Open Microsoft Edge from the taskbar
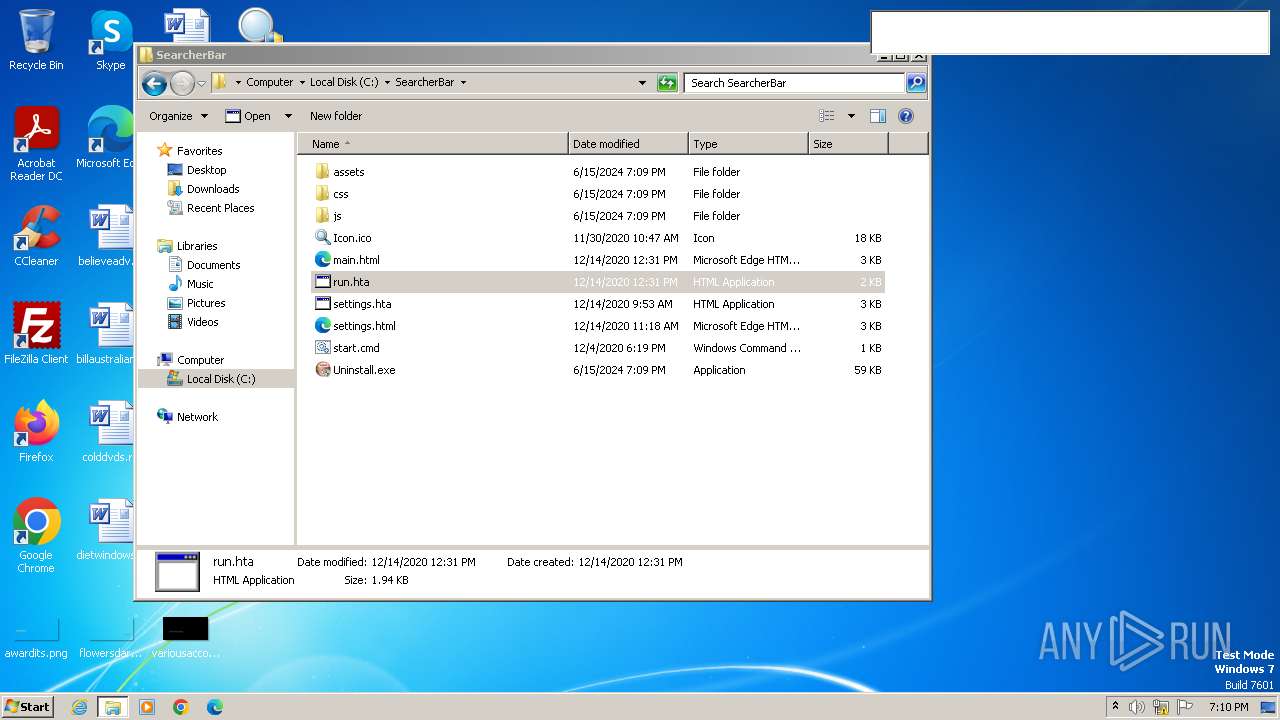 click(215, 707)
